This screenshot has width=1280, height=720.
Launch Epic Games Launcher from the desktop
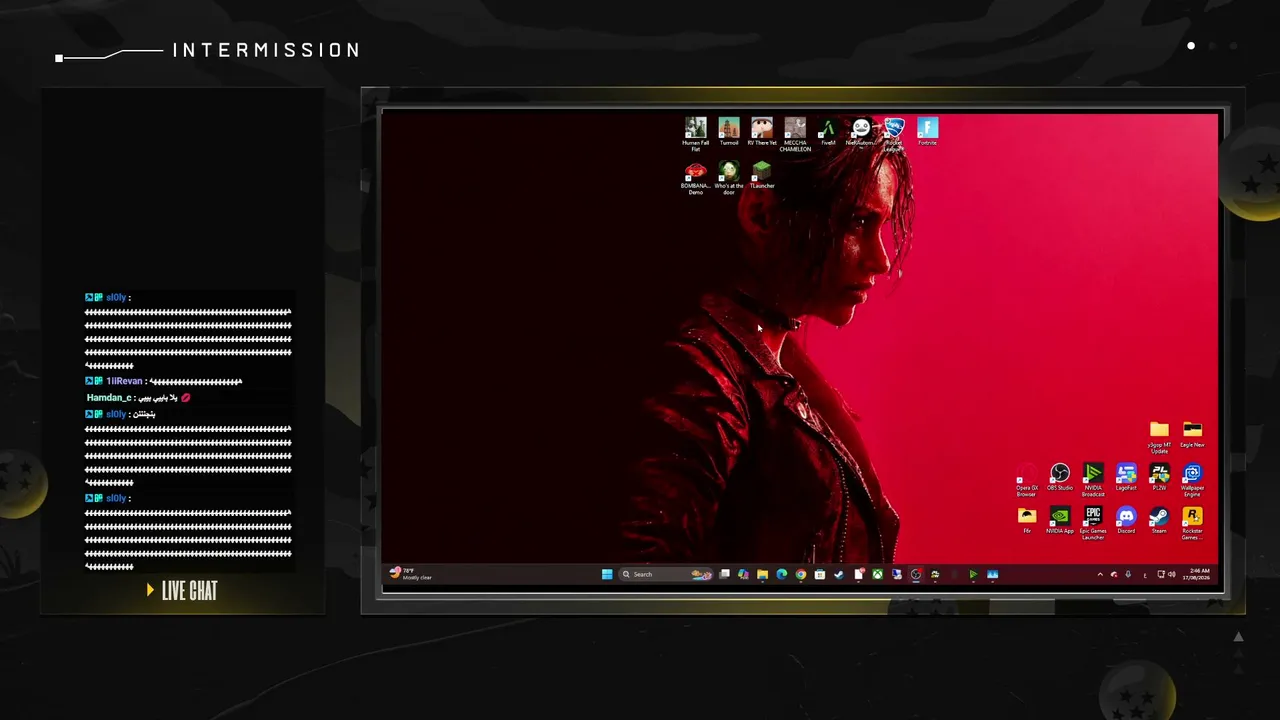tap(1093, 523)
